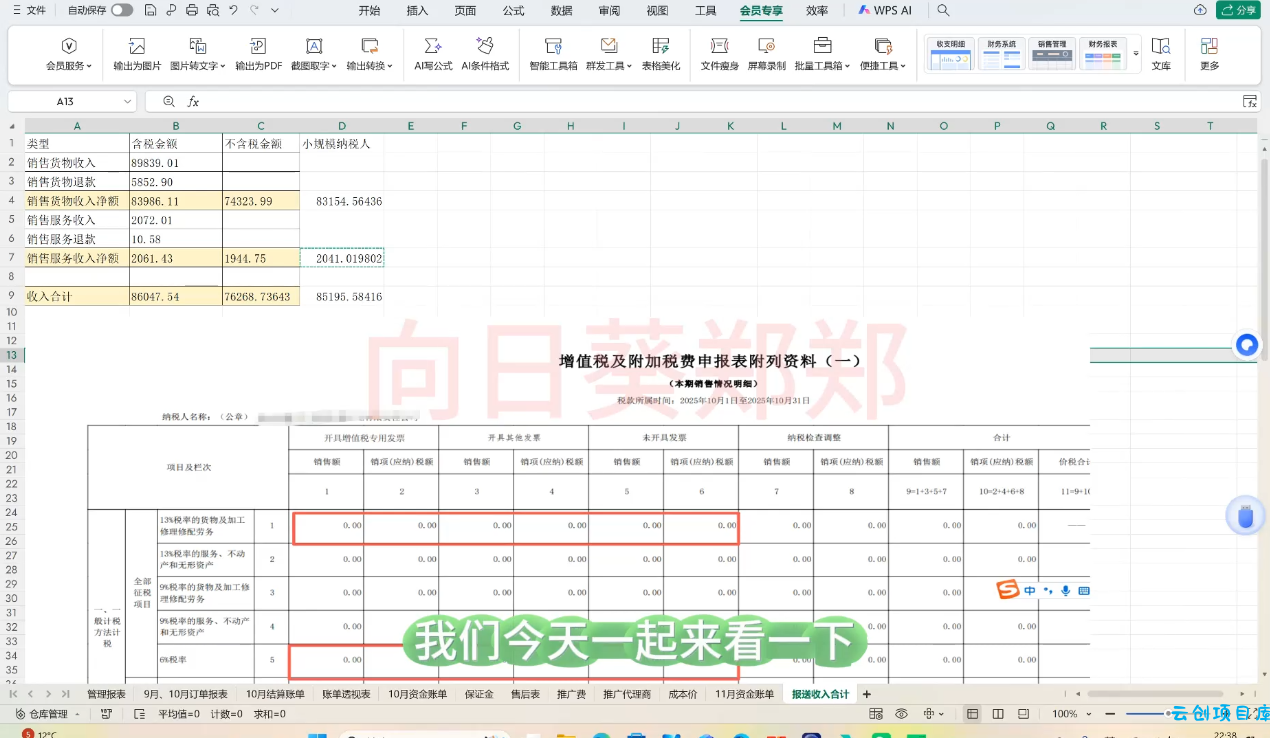Expand the Name Box cell reference dropdown
This screenshot has width=1270, height=738.
(x=128, y=102)
